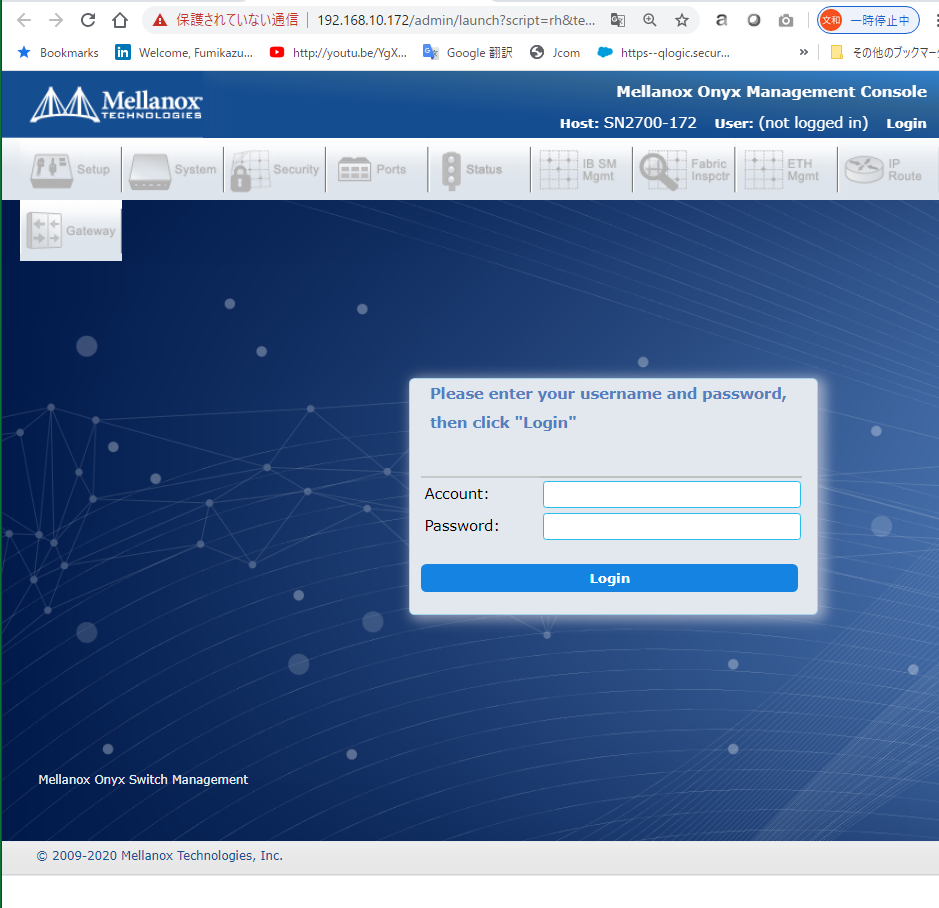This screenshot has height=908, width=939.
Task: Click the Login link in the header
Action: 906,123
